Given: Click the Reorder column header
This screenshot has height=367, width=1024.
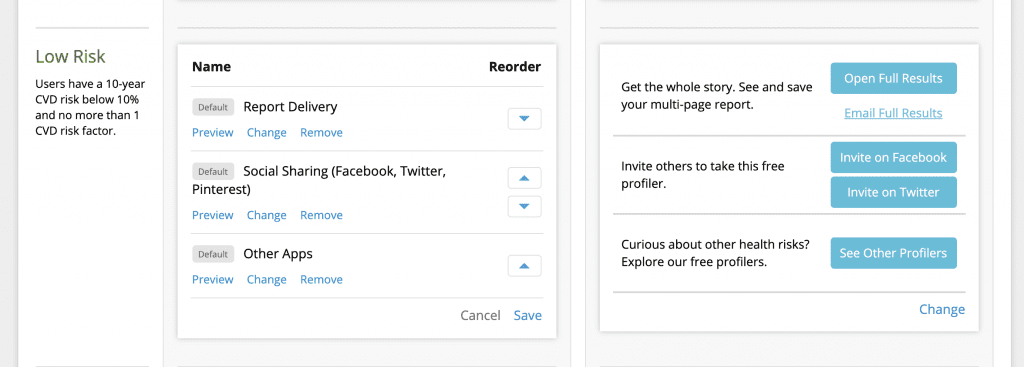Looking at the screenshot, I should tap(515, 67).
